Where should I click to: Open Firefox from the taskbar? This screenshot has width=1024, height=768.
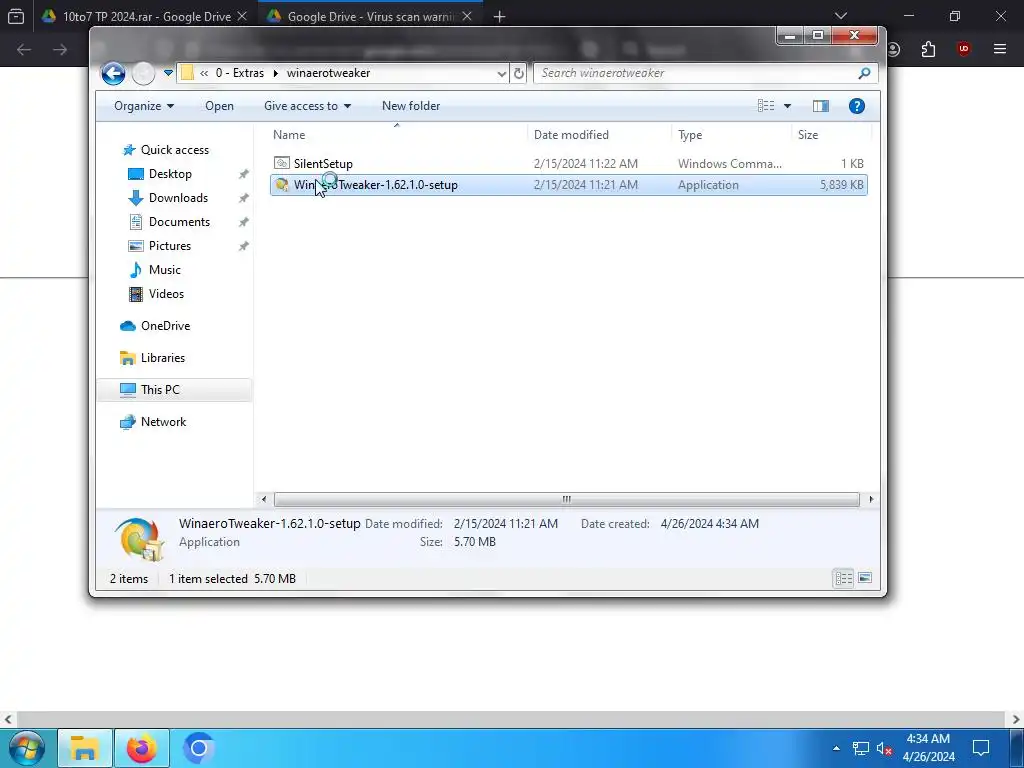click(x=141, y=748)
